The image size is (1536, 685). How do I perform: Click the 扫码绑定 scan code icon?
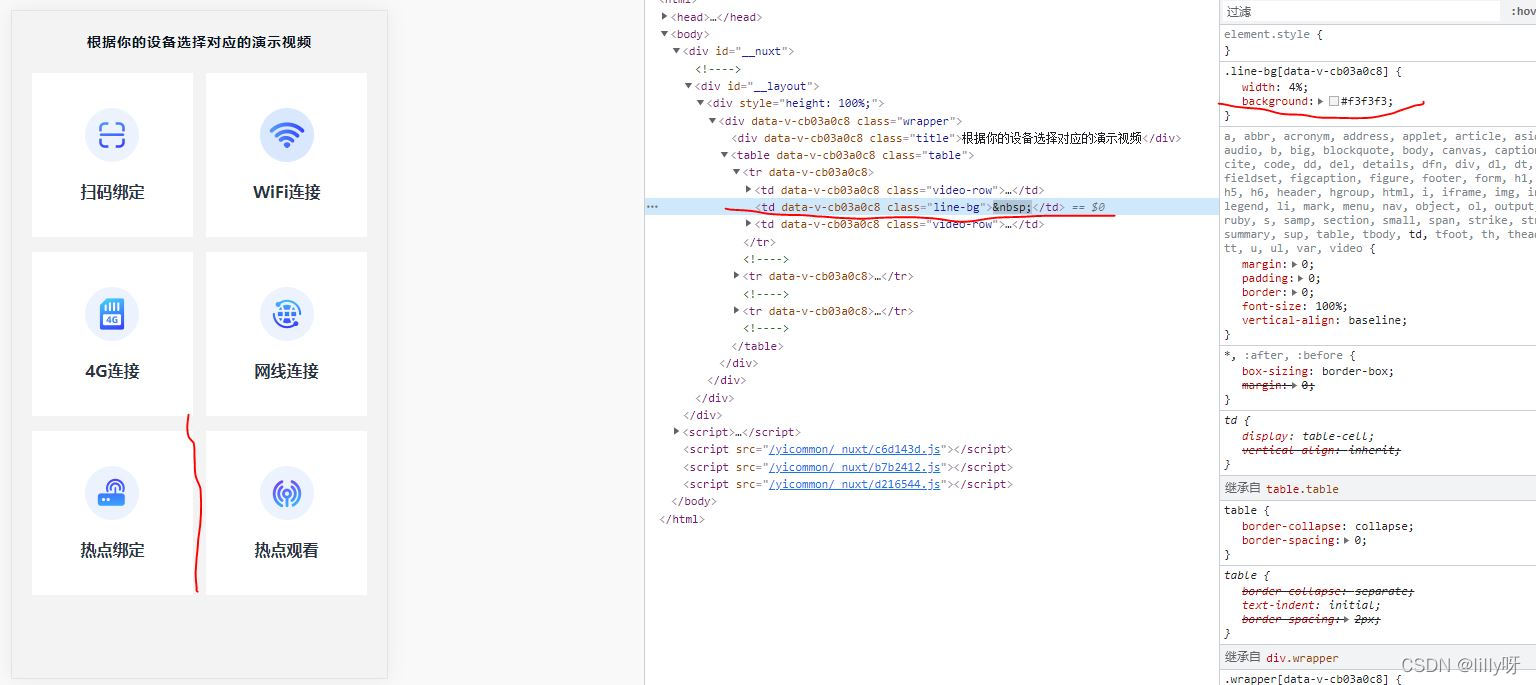(112, 134)
